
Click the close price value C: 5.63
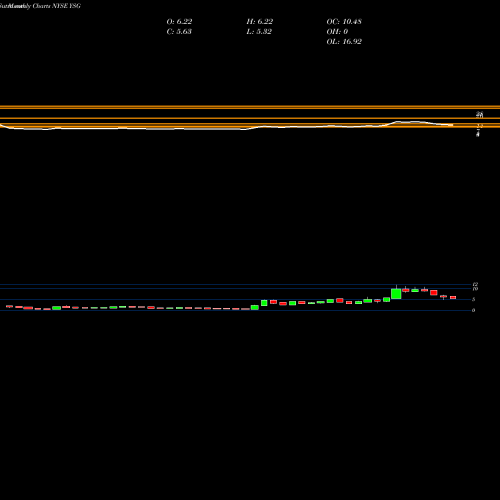[x=179, y=31]
